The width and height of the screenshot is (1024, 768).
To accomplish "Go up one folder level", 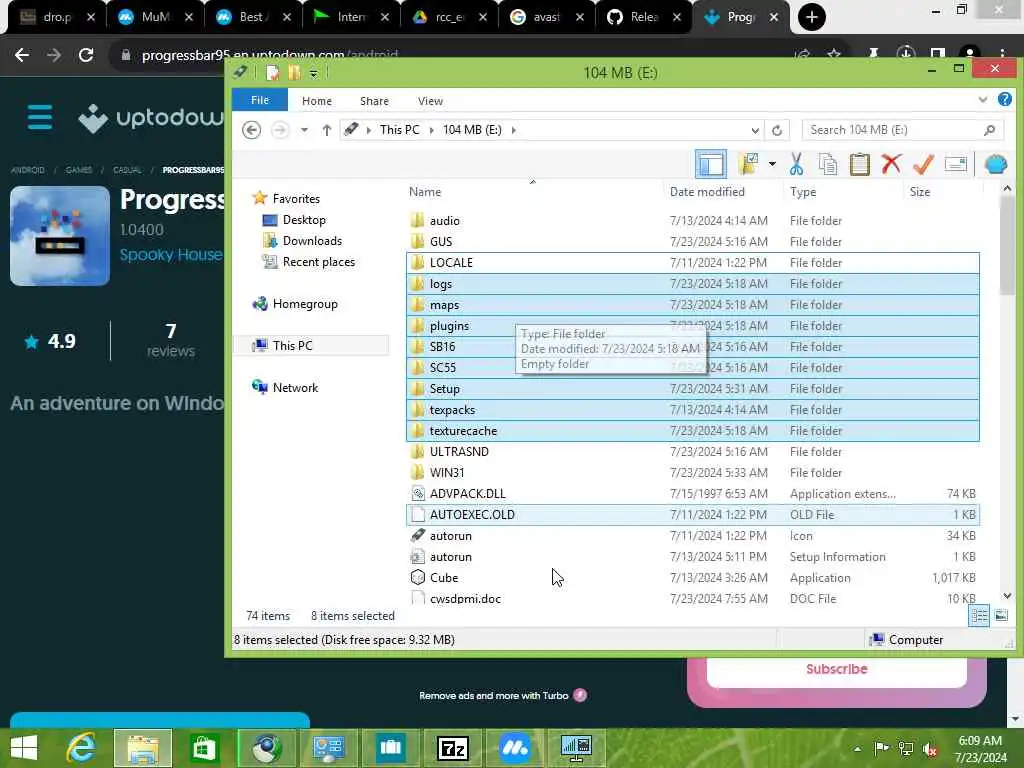I will point(327,130).
